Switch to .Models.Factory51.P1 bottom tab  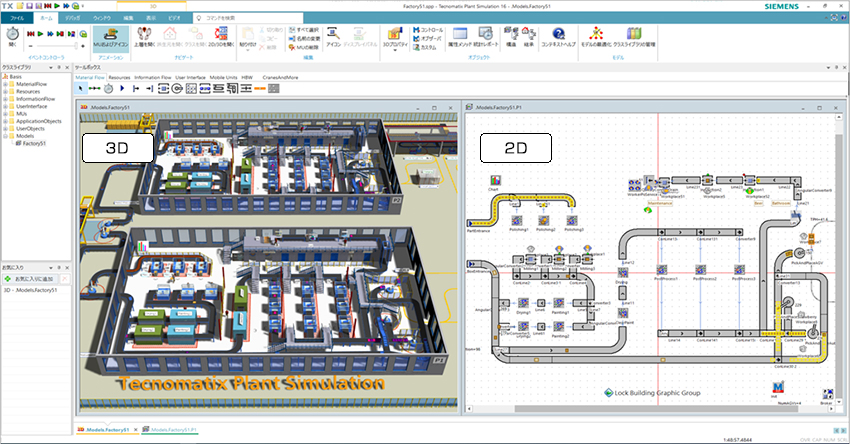pos(170,429)
